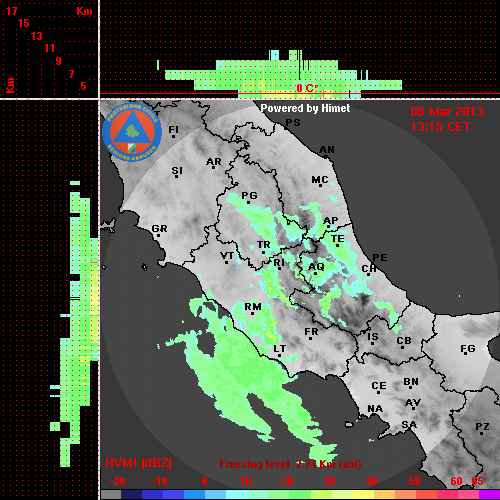The image size is (500, 500).
Task: Click the '50' dBZ scale value
Action: tap(414, 481)
